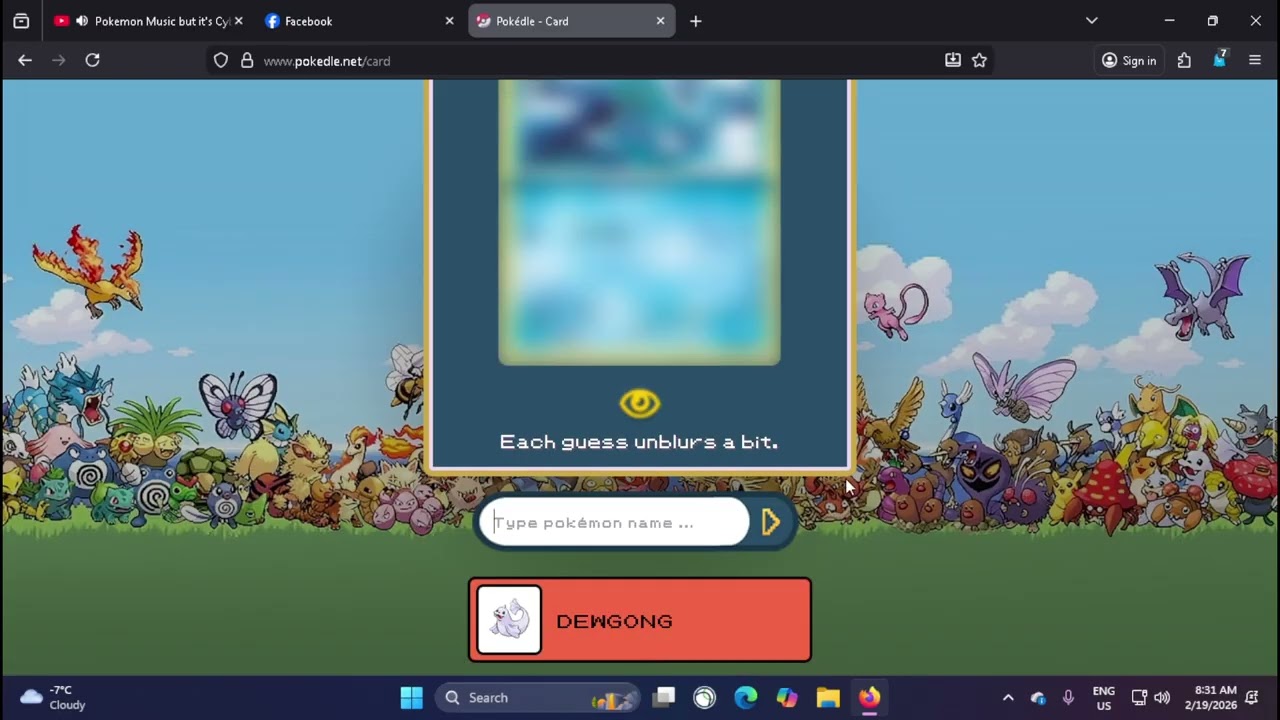The height and width of the screenshot is (720, 1280).
Task: Open the Windows Start menu
Action: point(412,698)
